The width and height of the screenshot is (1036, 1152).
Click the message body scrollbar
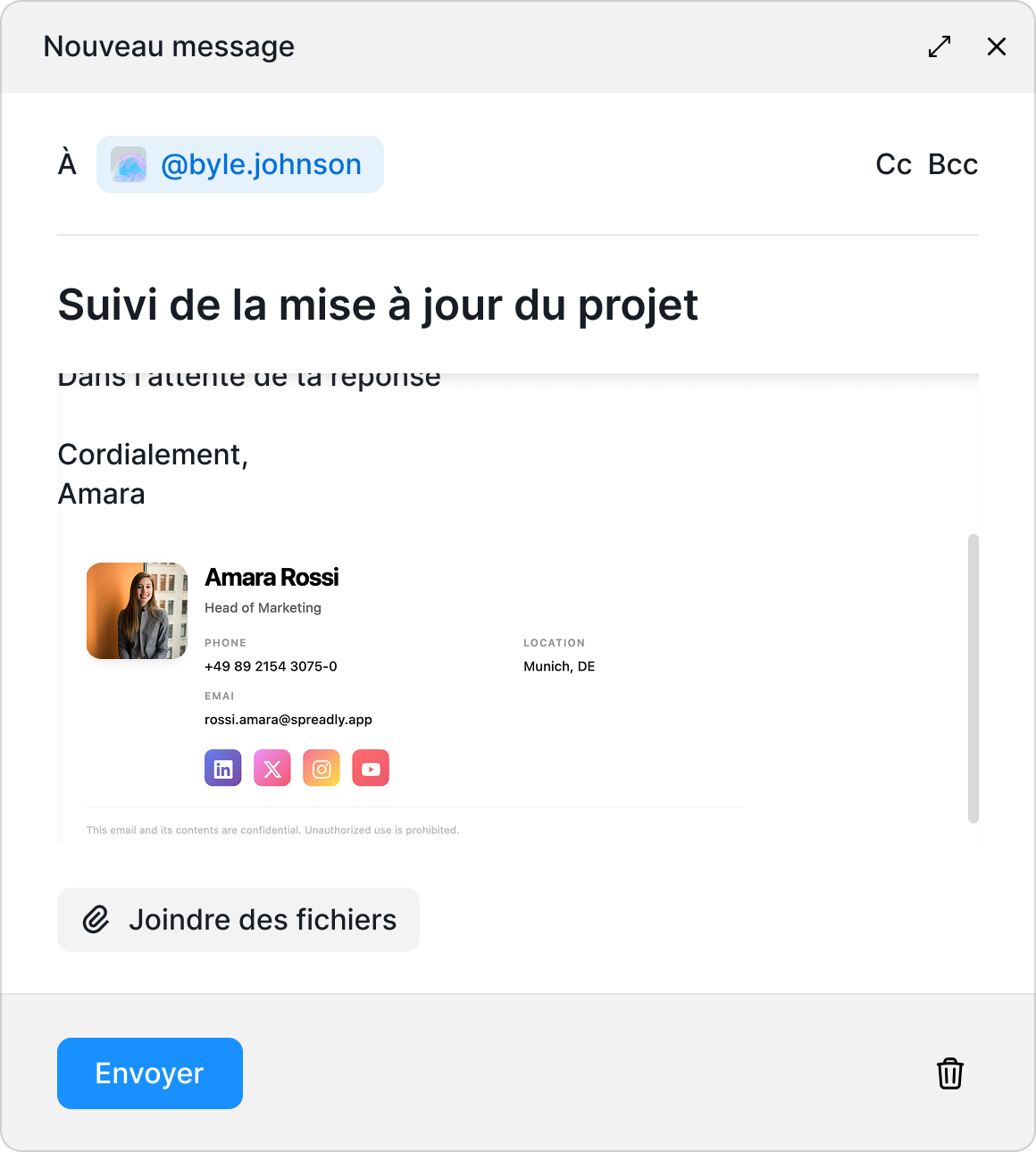click(973, 679)
